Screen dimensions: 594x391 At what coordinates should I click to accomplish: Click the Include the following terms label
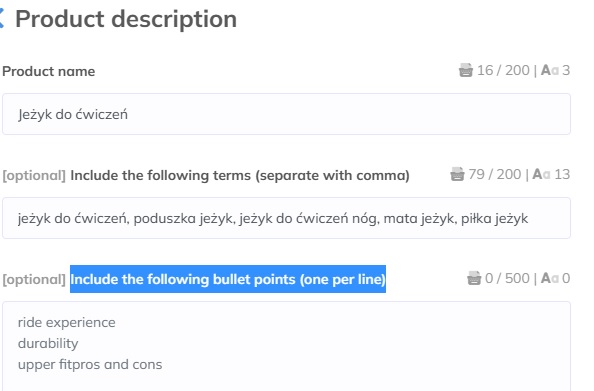(240, 175)
